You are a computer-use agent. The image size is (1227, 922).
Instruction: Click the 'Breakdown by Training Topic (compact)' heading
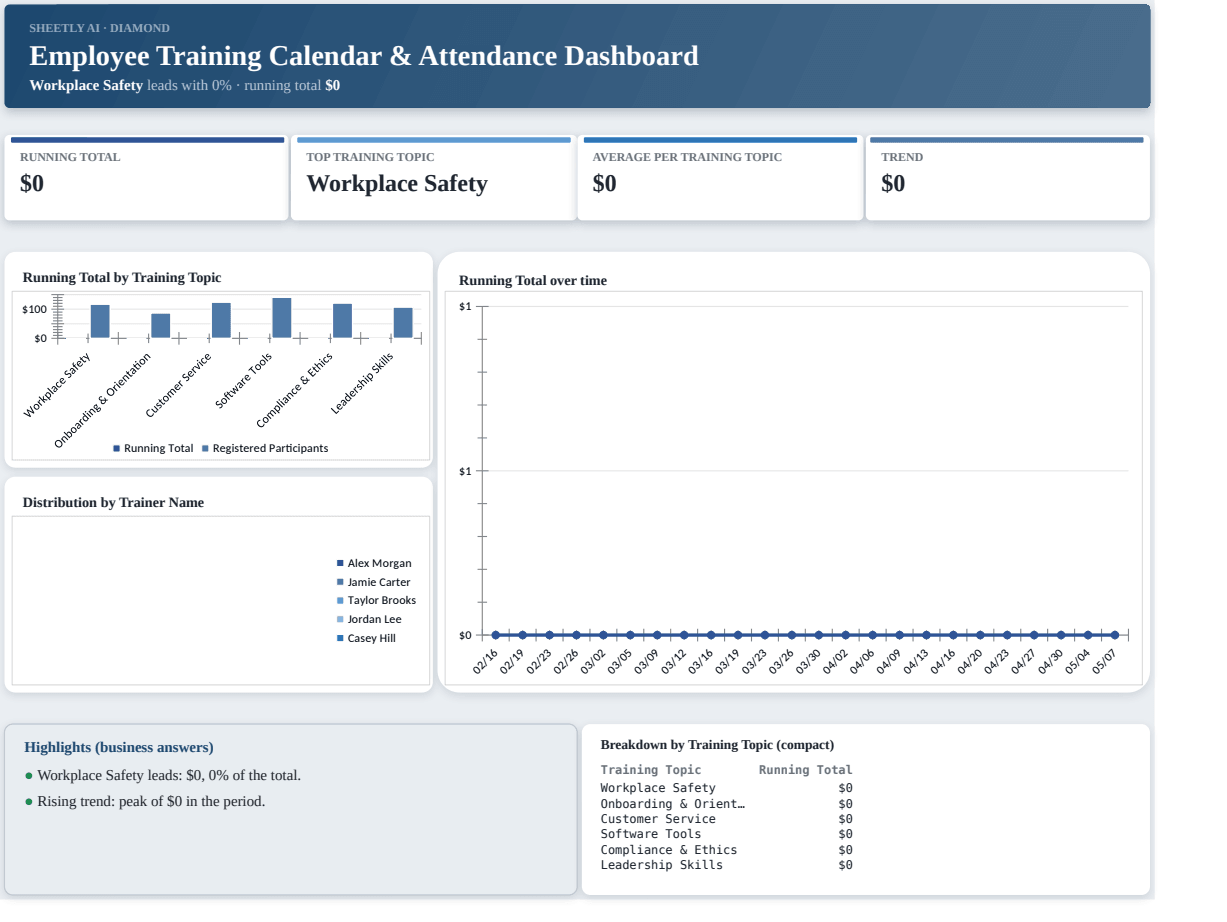pyautogui.click(x=717, y=745)
